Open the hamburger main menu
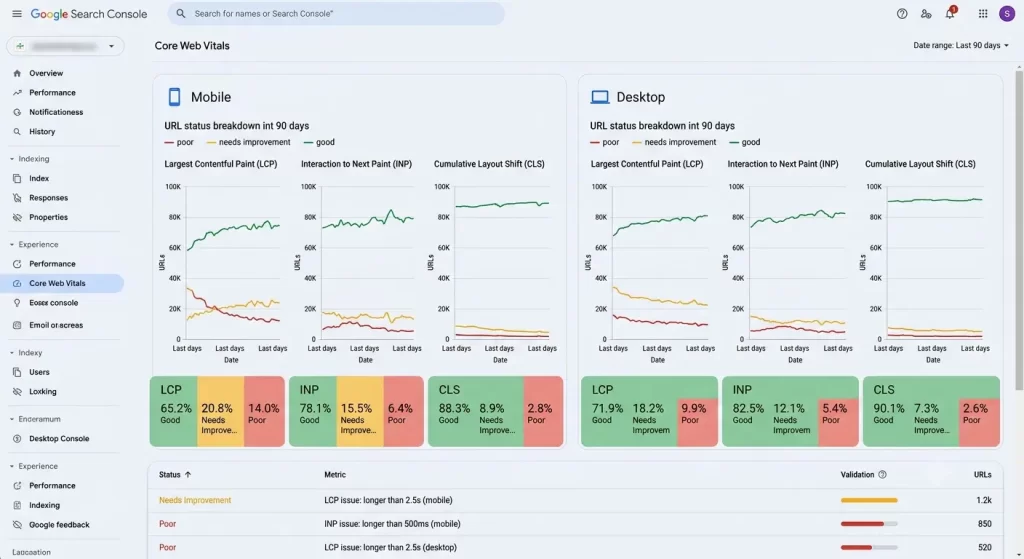The height and width of the screenshot is (559, 1024). 17,14
